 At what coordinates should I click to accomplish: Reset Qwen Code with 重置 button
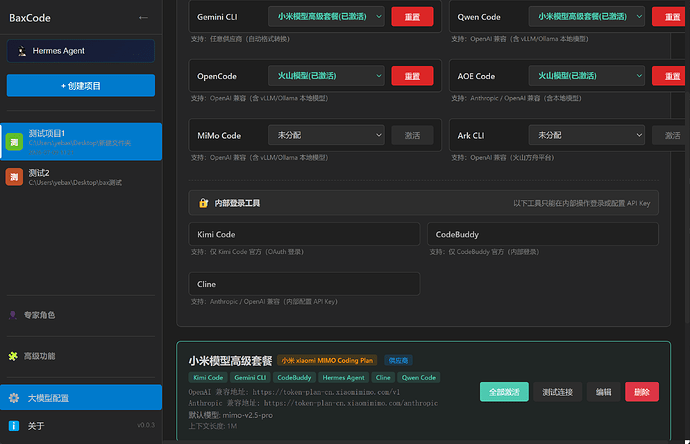click(x=670, y=17)
